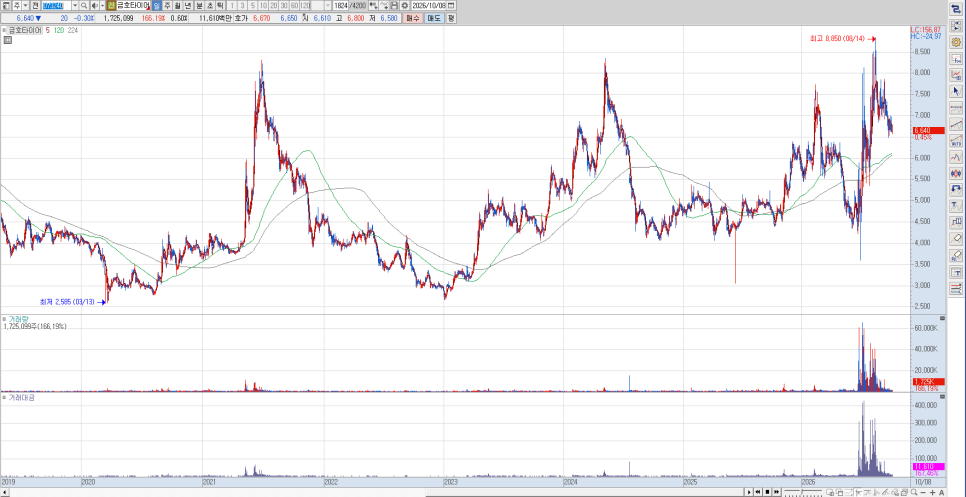Viewport: 966px width, 497px height.
Task: Click the minus zoom-out icon at bottom
Action: coord(923,492)
